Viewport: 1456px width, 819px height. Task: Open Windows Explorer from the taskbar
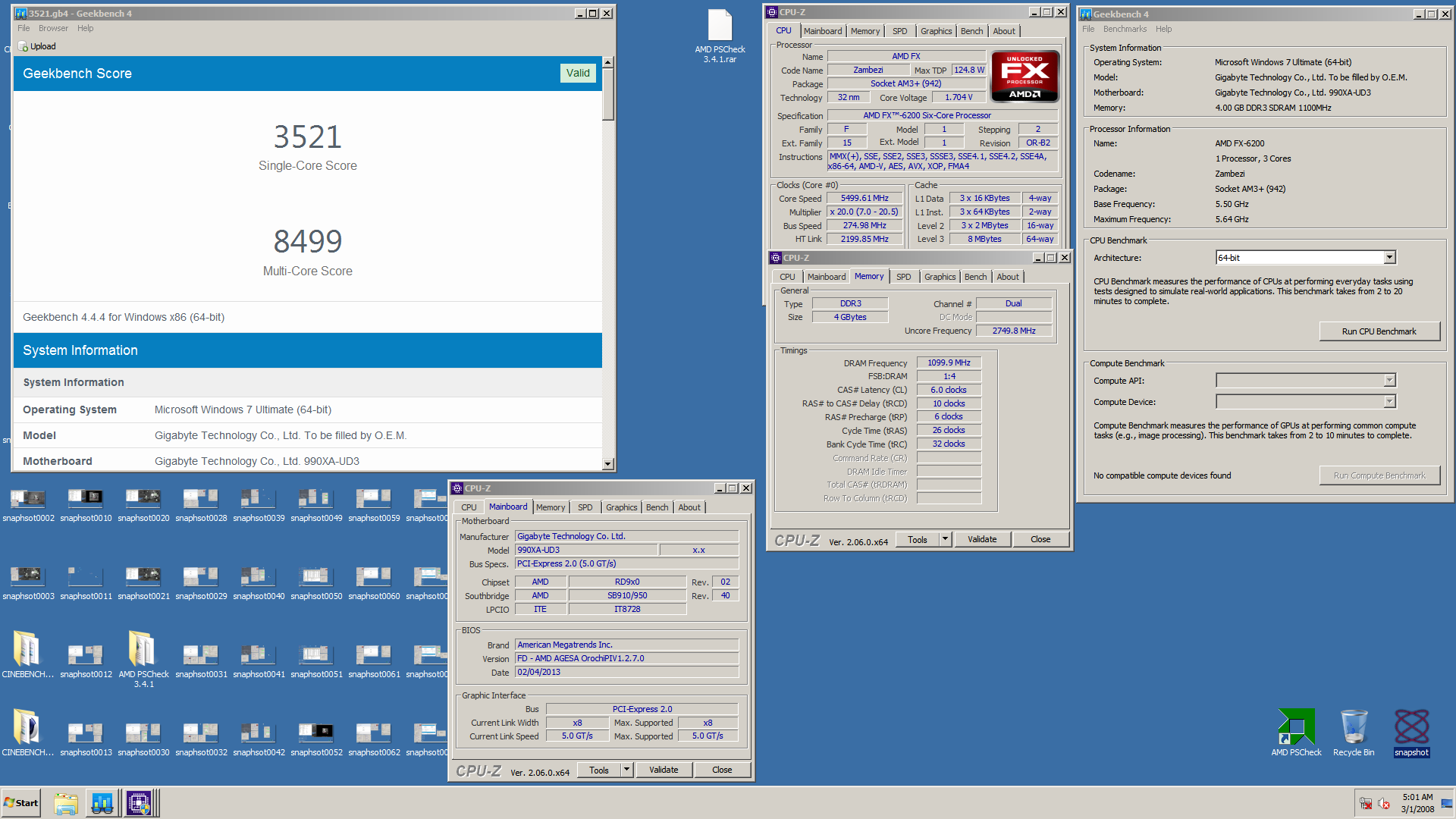(x=66, y=803)
